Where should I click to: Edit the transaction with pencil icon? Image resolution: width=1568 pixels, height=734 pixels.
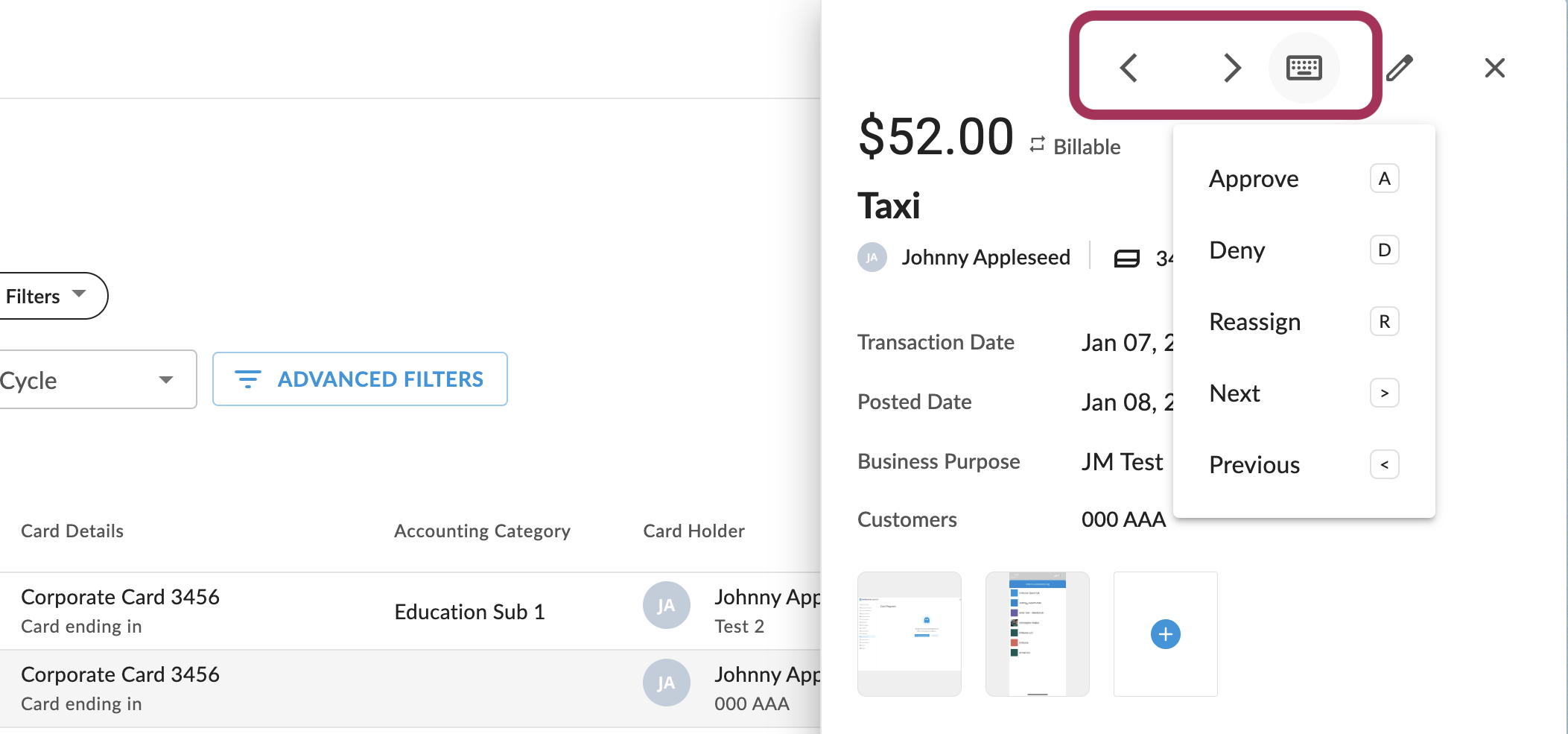(x=1400, y=68)
